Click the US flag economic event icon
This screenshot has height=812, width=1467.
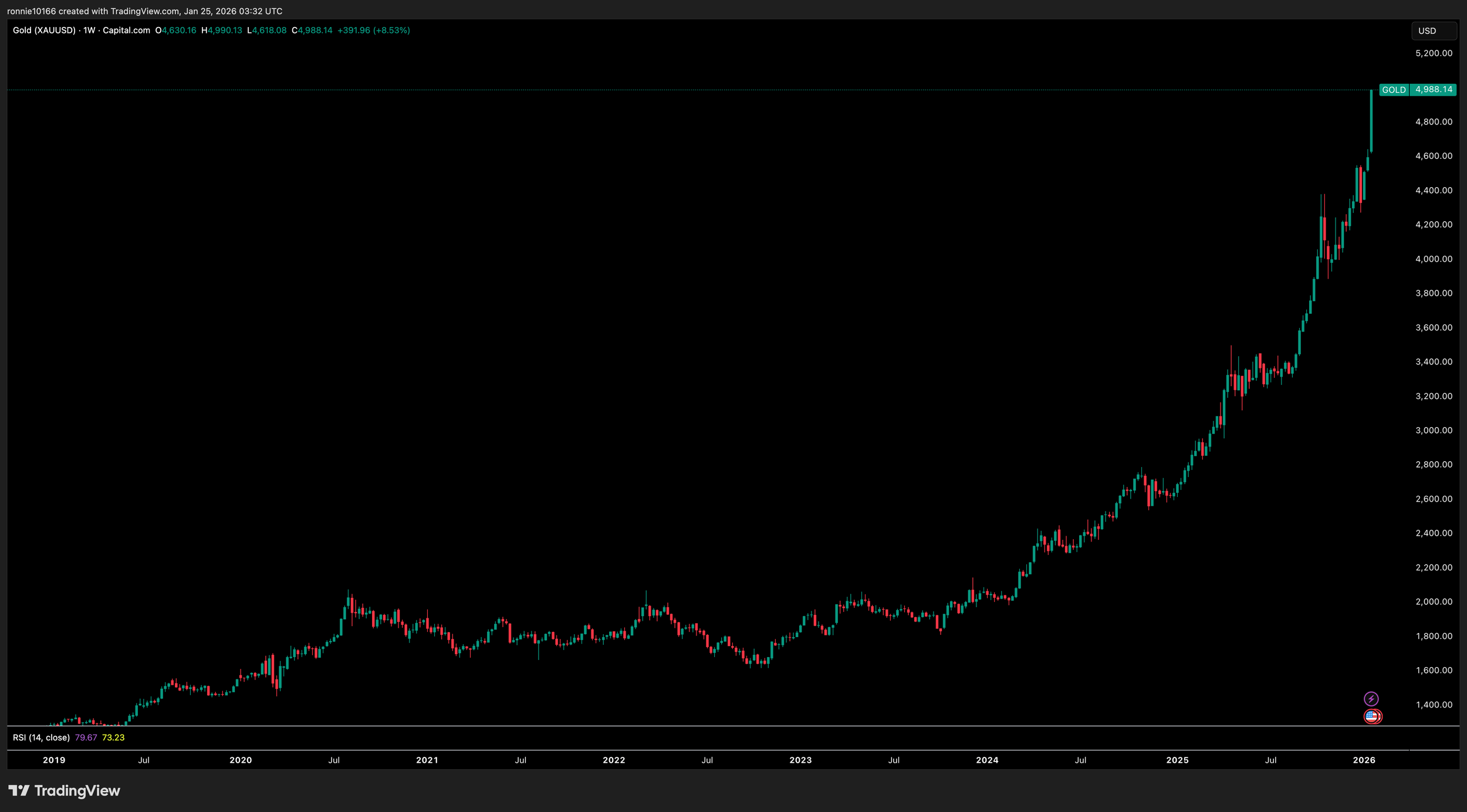(1371, 716)
